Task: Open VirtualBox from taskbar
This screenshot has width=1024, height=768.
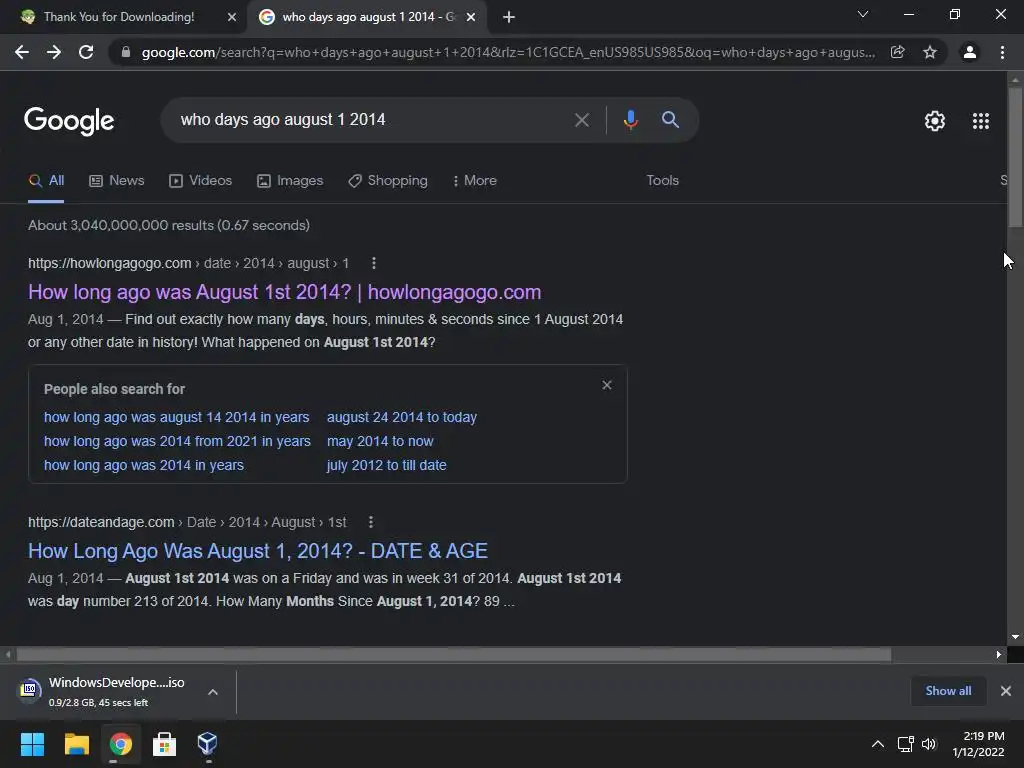Action: [207, 744]
